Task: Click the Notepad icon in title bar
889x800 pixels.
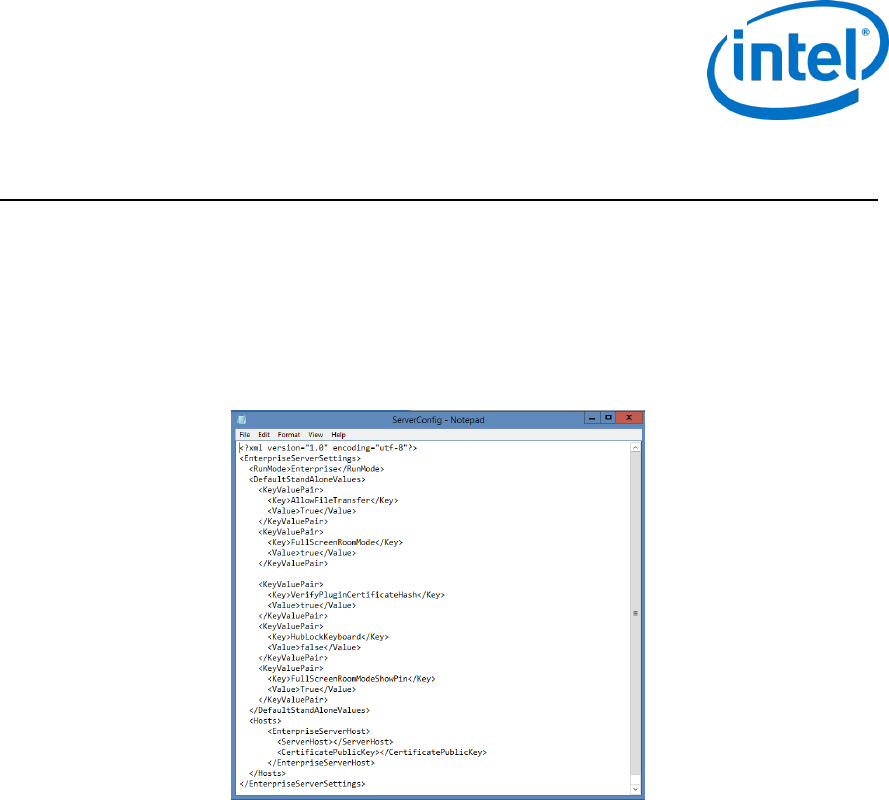Action: tap(242, 420)
